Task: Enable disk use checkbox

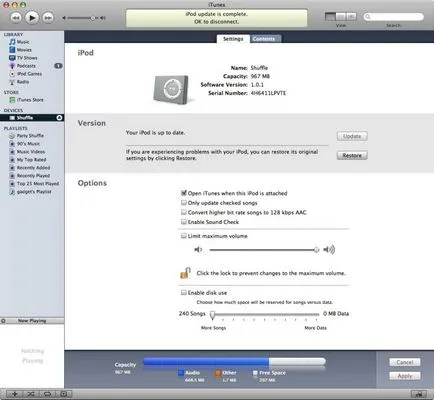Action: coord(184,293)
